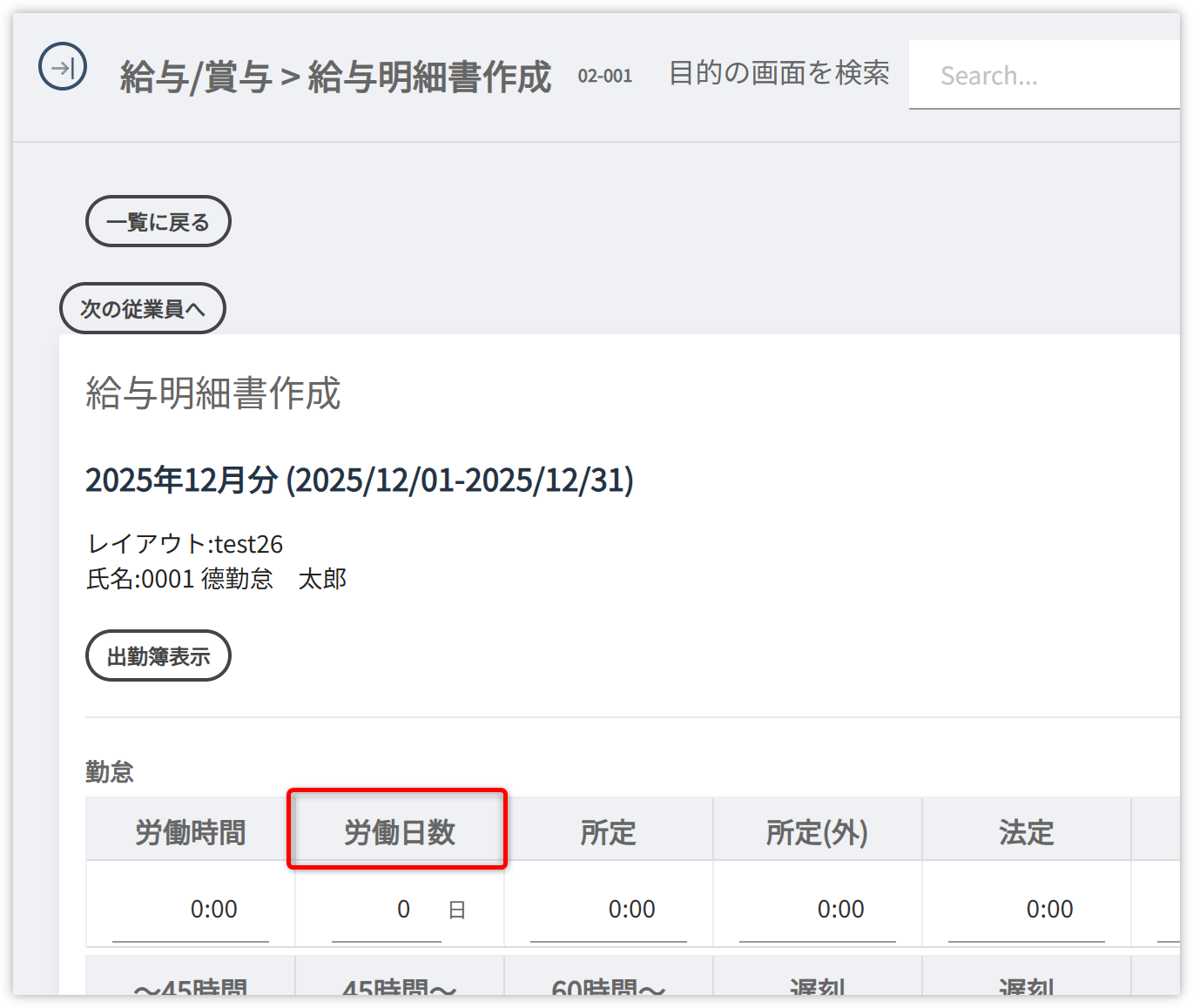The image size is (1193, 1008).
Task: Focus the 法定 time input field
Action: tap(1027, 910)
